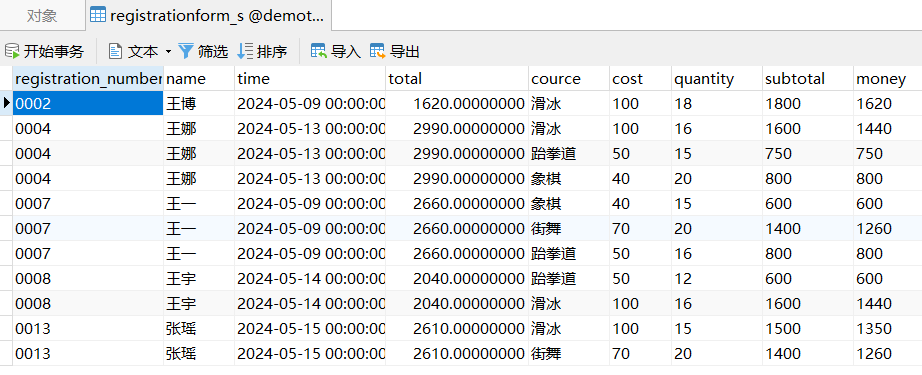Click the Sort (排序) icon
922x375 pixels.
click(245, 51)
